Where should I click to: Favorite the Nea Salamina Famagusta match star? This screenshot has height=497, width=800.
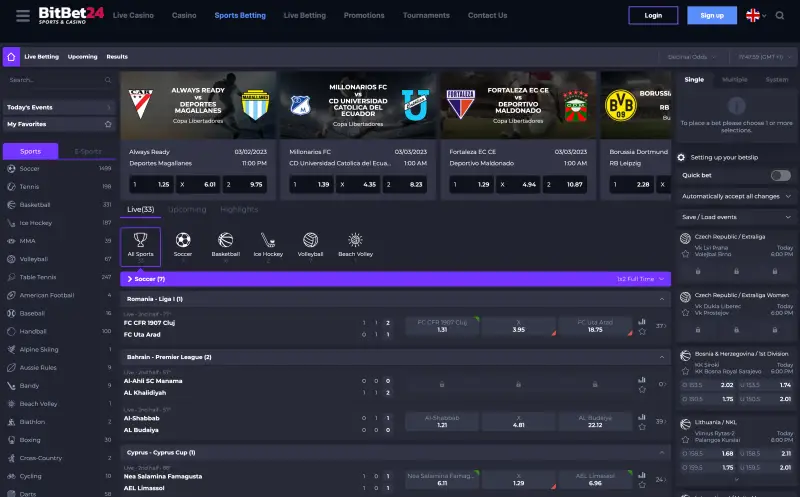click(x=642, y=485)
